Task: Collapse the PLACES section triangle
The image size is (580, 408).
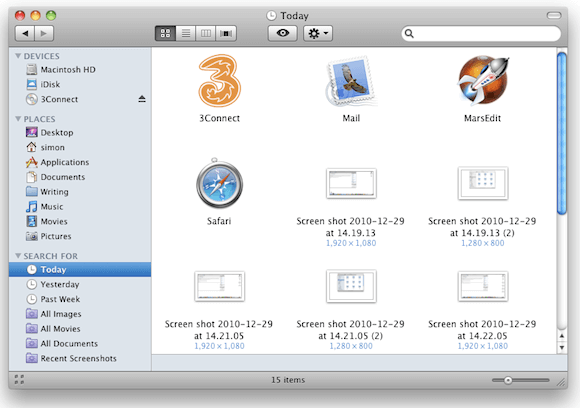Action: click(18, 119)
